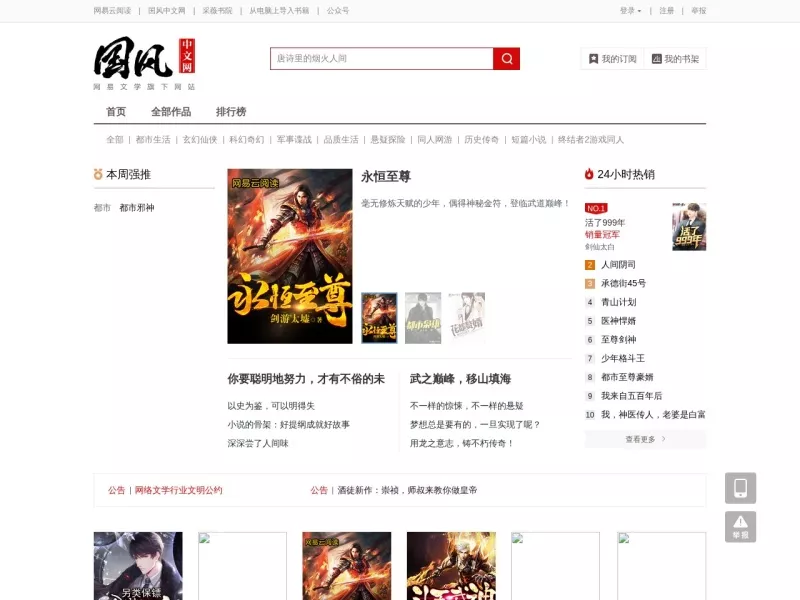Viewport: 800px width, 600px height.
Task: Open bottom fiery warrior book cover at far right
Action: (451, 566)
